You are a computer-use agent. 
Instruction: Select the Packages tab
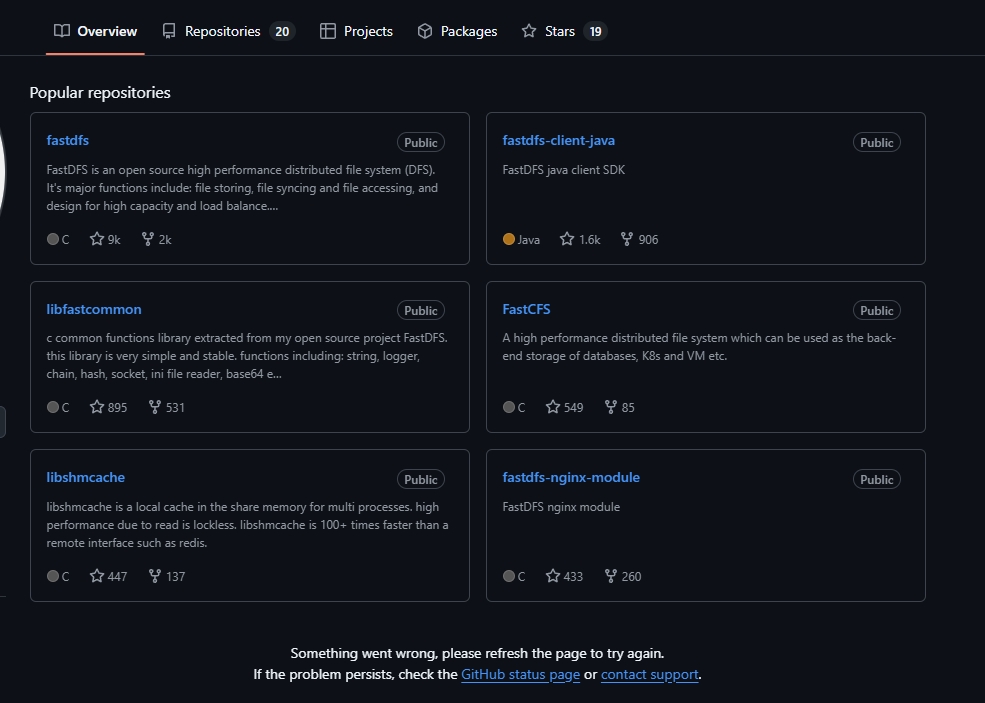coord(457,31)
